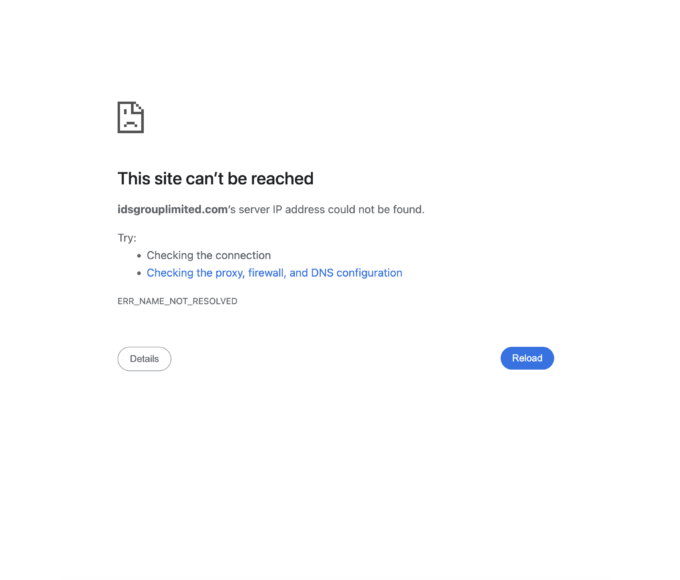Click the word "reached" in the heading

(282, 179)
